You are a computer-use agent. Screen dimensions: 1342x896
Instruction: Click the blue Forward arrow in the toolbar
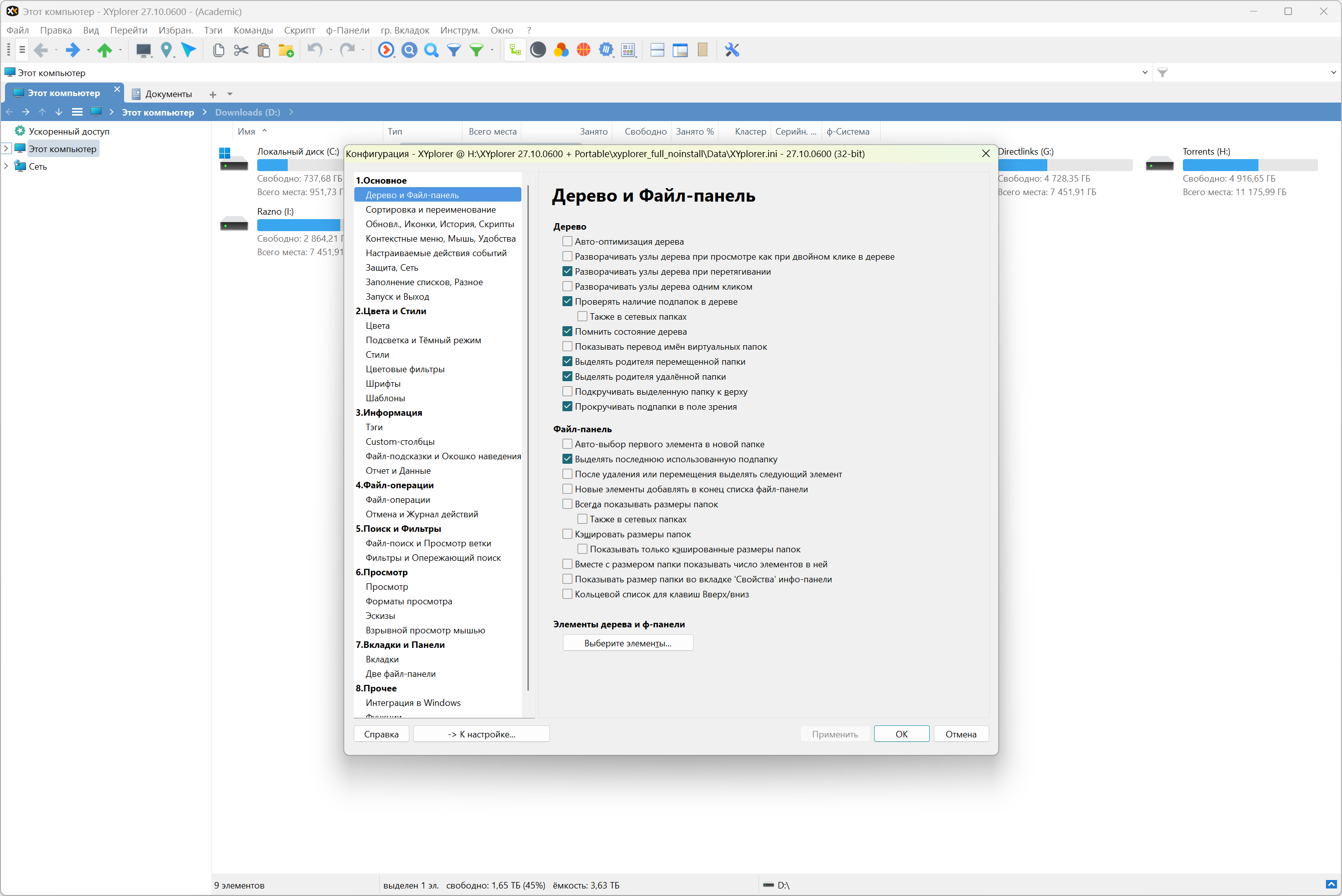[73, 51]
